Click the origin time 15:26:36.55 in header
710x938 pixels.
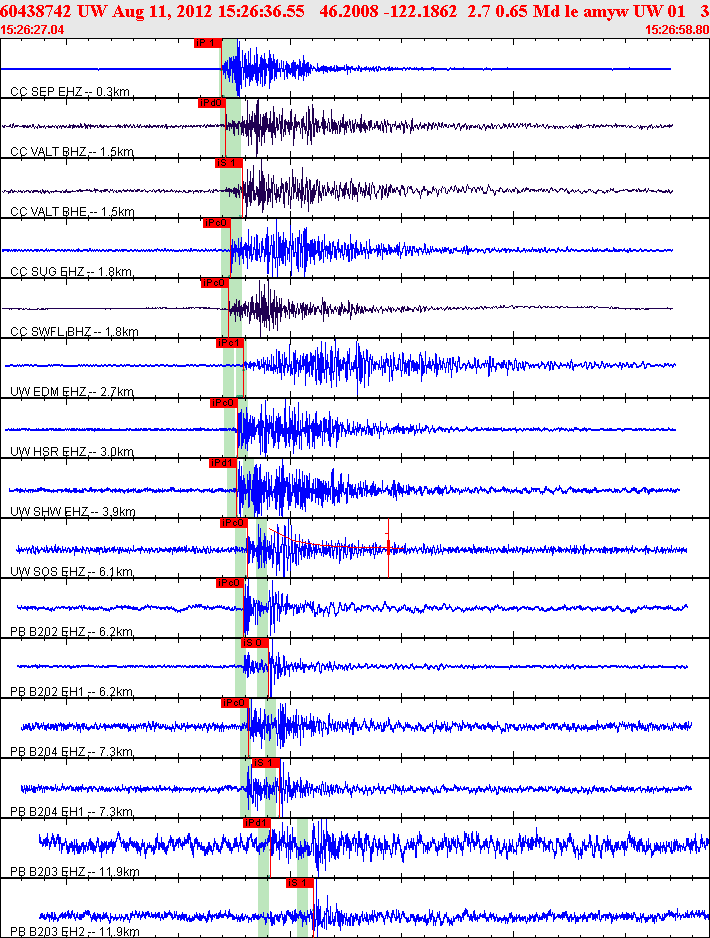[261, 11]
